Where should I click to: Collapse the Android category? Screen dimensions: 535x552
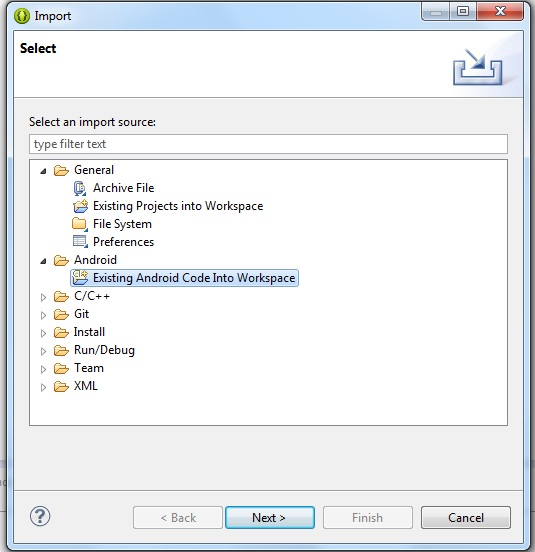[43, 261]
